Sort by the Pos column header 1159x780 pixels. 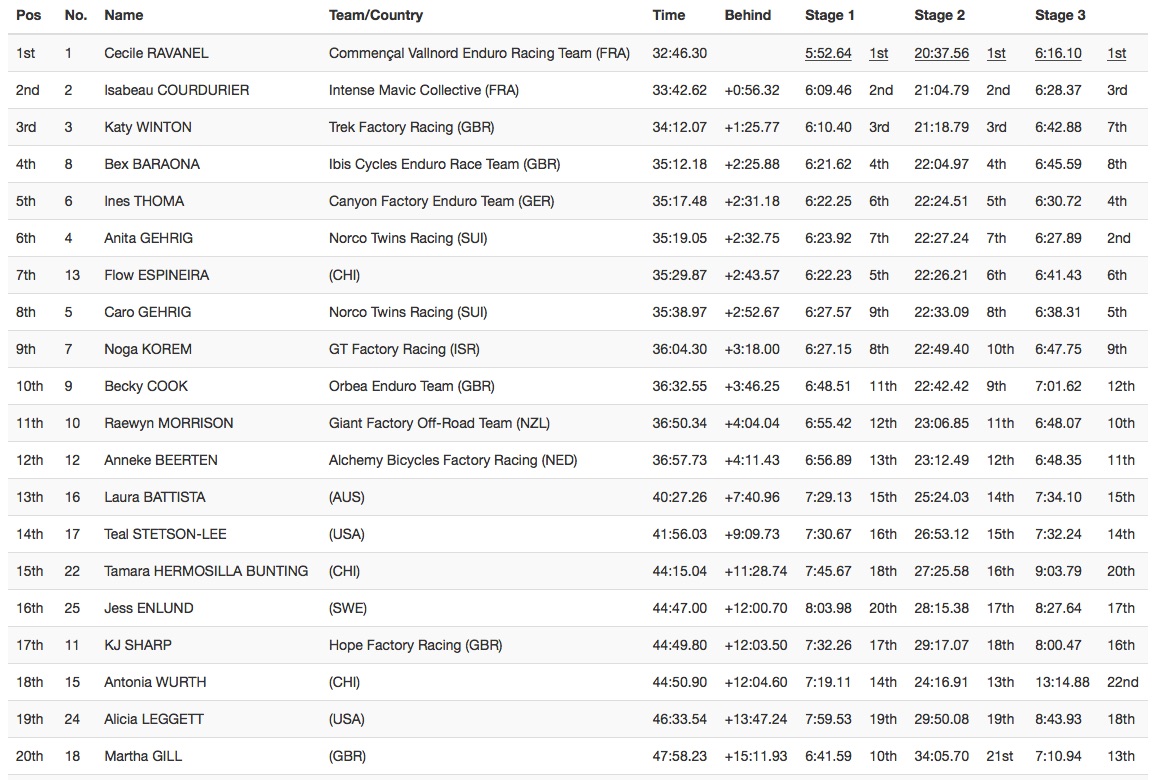(x=28, y=15)
